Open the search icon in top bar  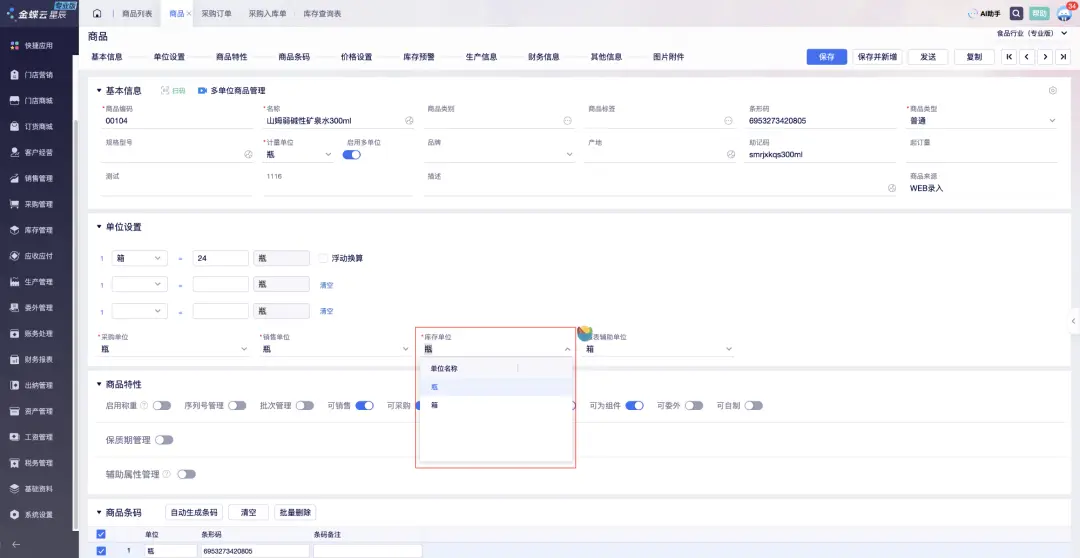pos(1016,14)
